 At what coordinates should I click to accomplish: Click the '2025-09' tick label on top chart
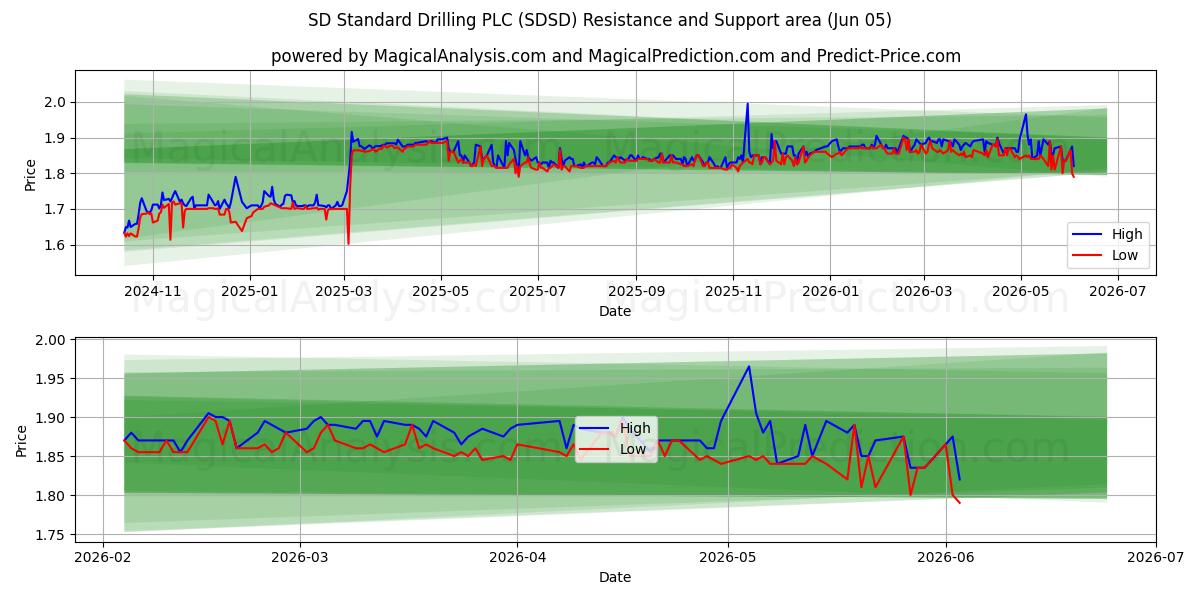636,291
